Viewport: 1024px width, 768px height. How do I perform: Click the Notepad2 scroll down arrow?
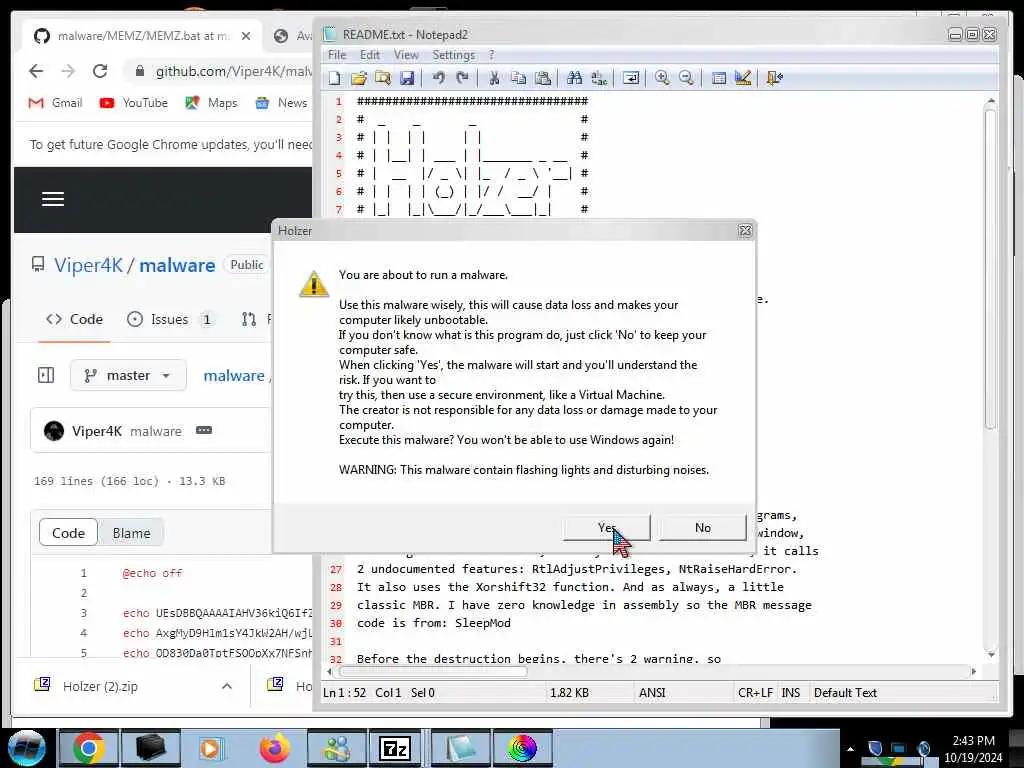(991, 654)
